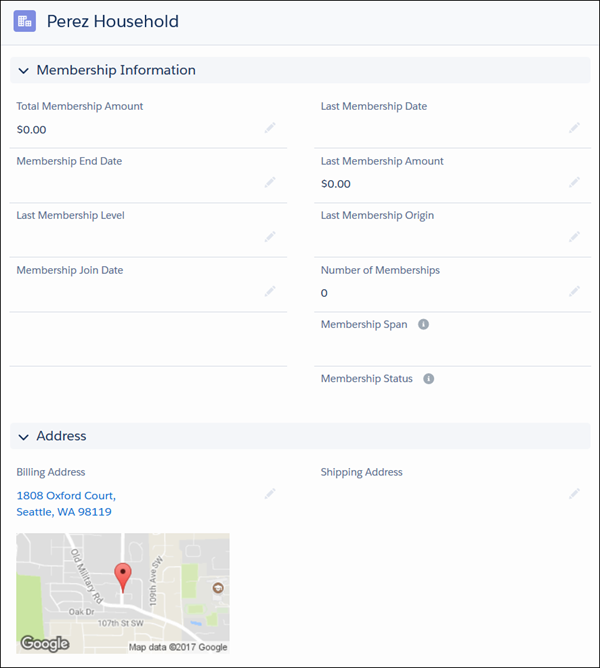The height and width of the screenshot is (668, 600).
Task: Click the 109th Ave SW map label
Action: point(154,581)
